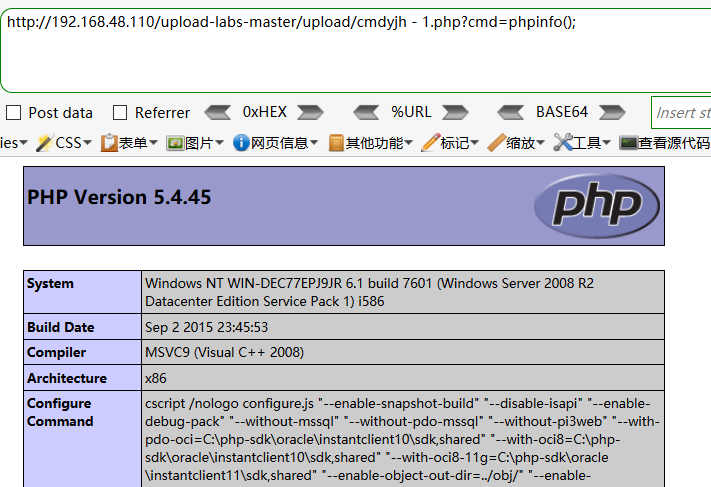Focus the Insert string input field

(x=682, y=112)
